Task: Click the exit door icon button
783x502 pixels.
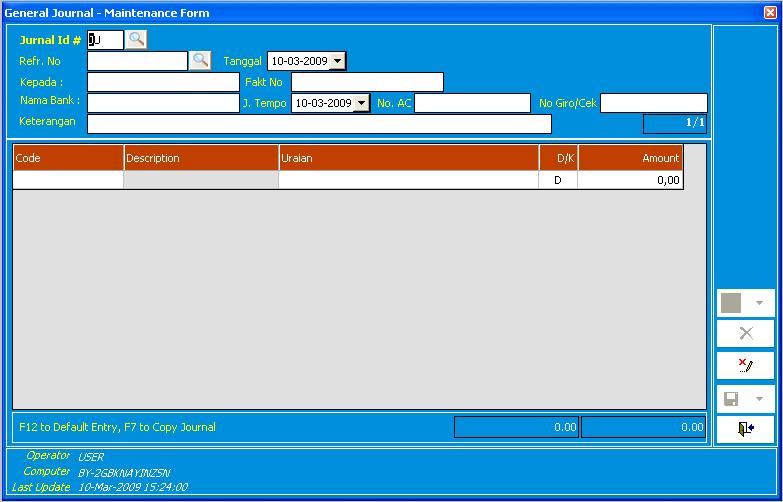Action: (745, 429)
